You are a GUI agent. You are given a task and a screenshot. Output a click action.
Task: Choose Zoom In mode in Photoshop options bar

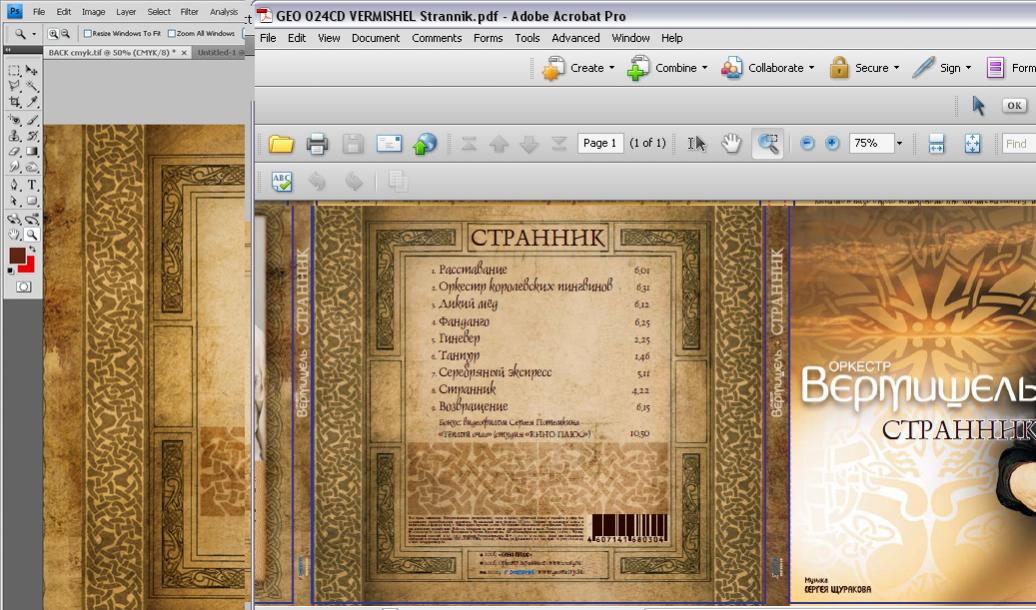click(x=54, y=33)
